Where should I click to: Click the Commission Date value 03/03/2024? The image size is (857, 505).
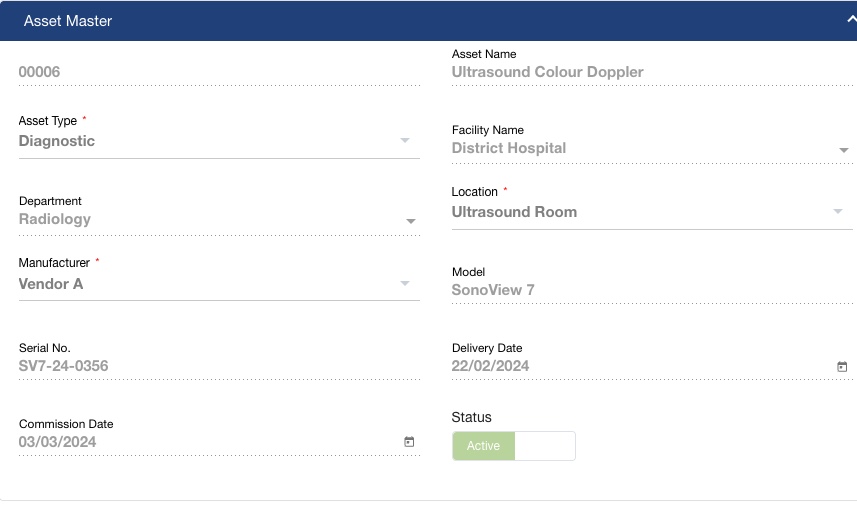57,442
